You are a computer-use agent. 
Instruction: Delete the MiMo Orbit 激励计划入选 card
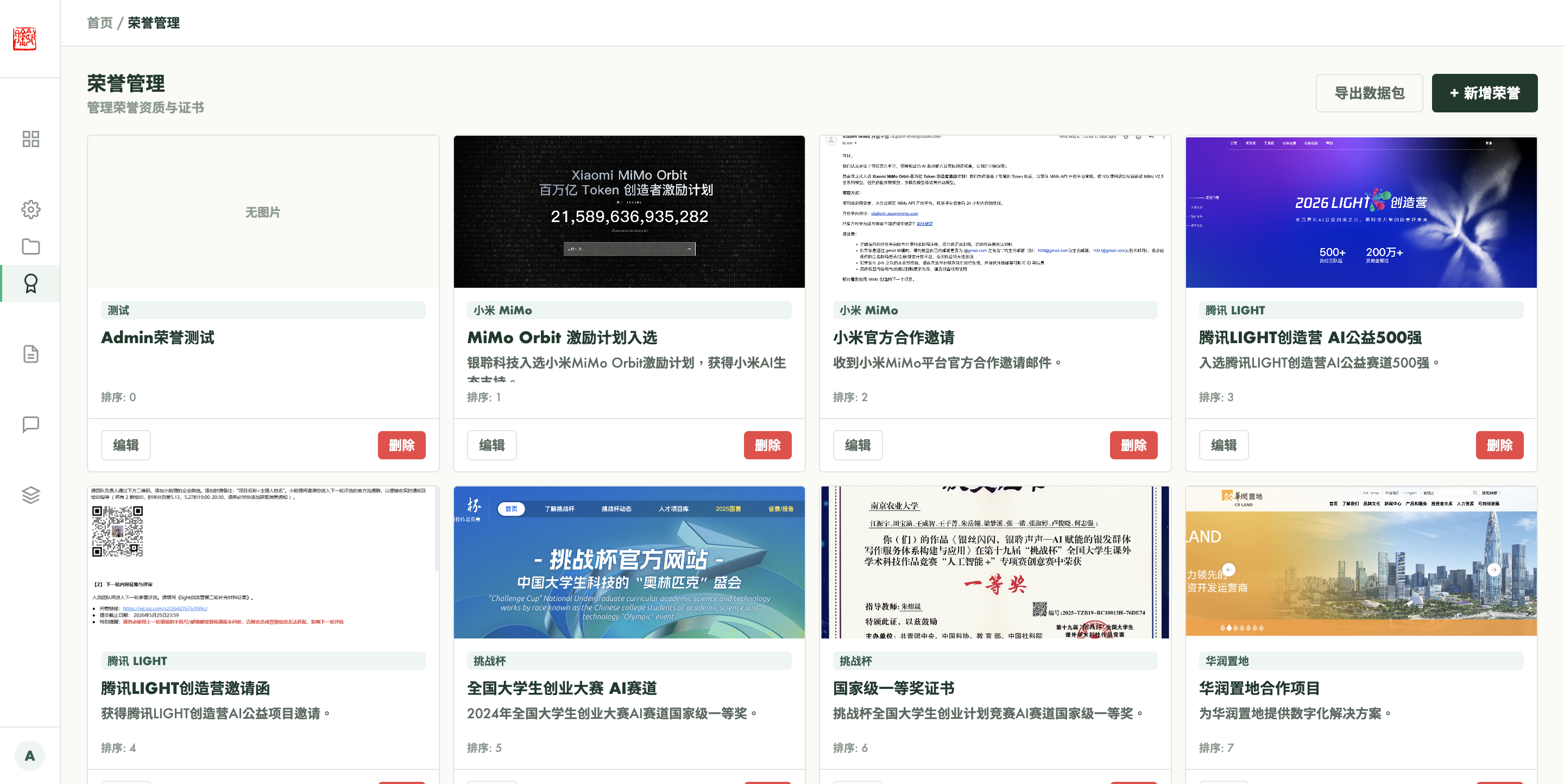pyautogui.click(x=767, y=445)
